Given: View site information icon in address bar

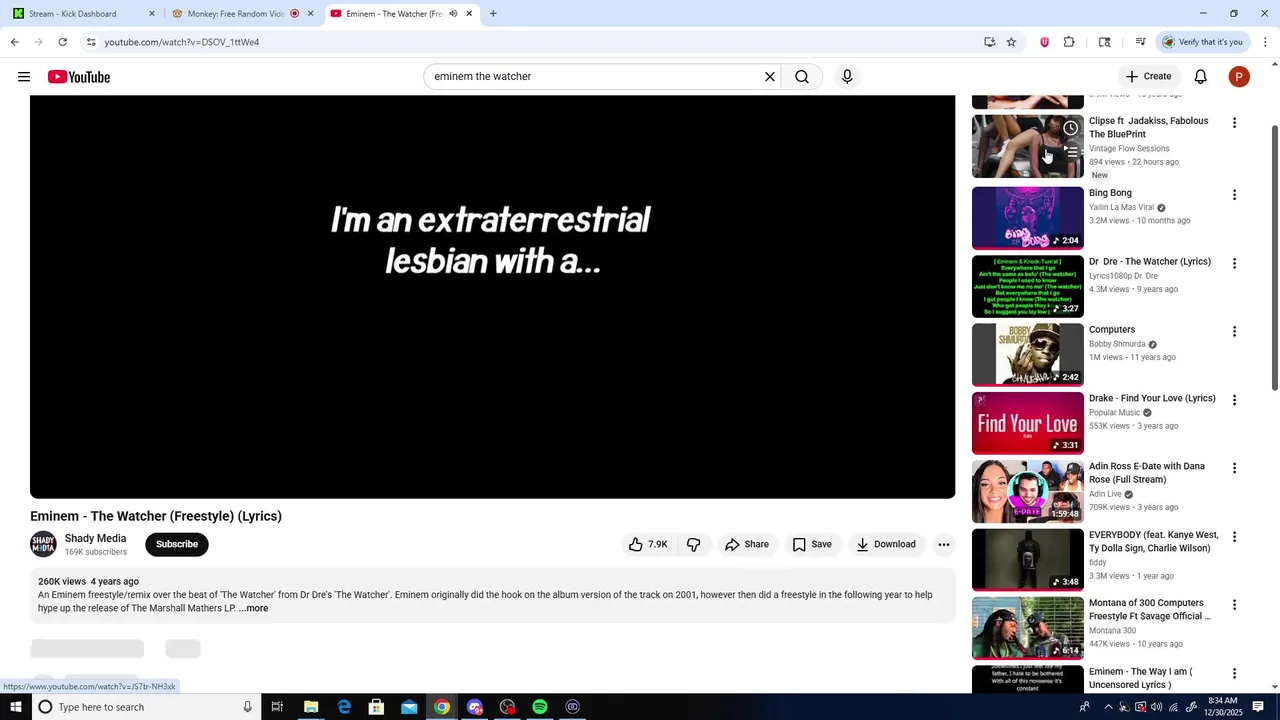Looking at the screenshot, I should tap(91, 42).
